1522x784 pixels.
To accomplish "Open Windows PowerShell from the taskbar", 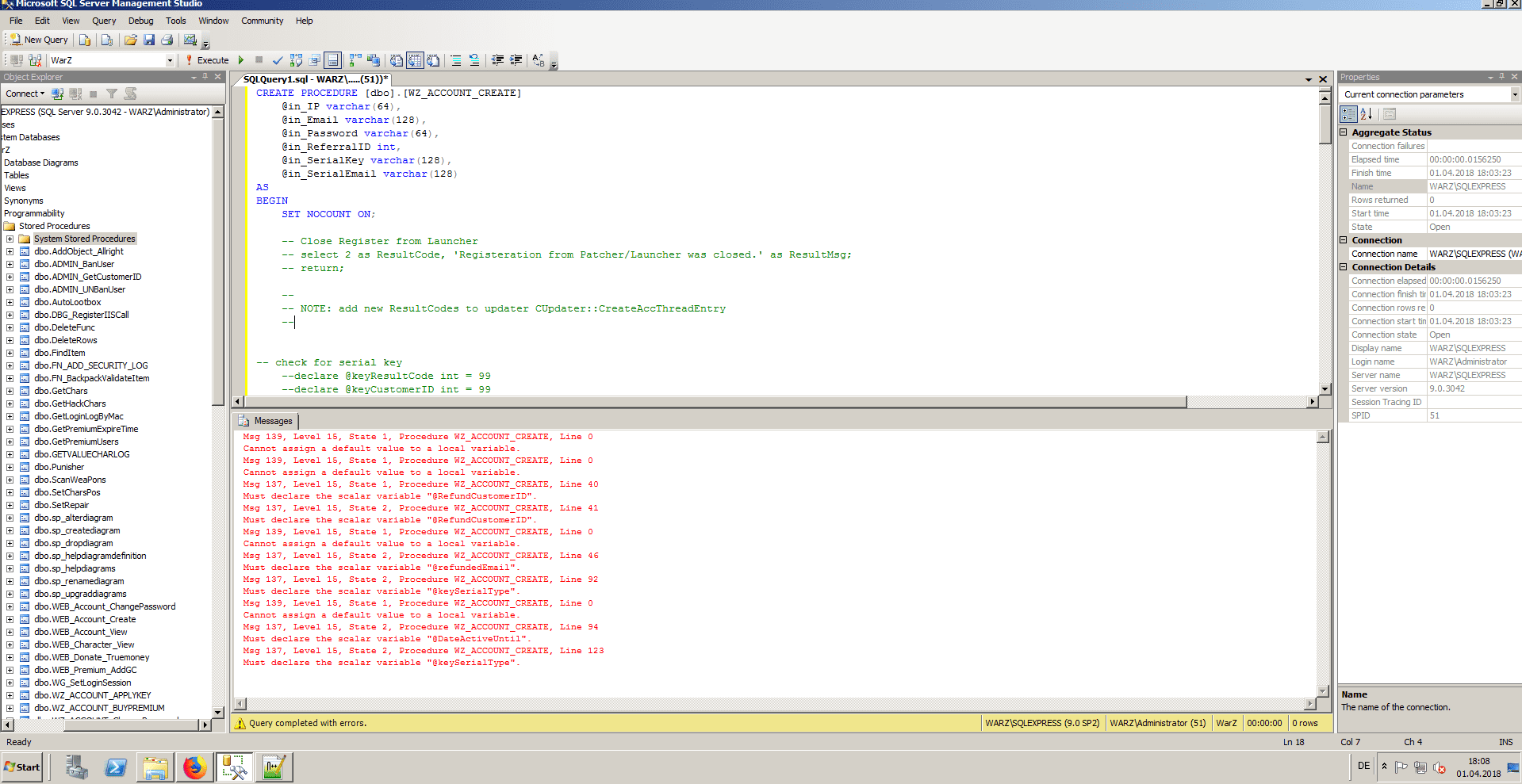I will point(116,767).
